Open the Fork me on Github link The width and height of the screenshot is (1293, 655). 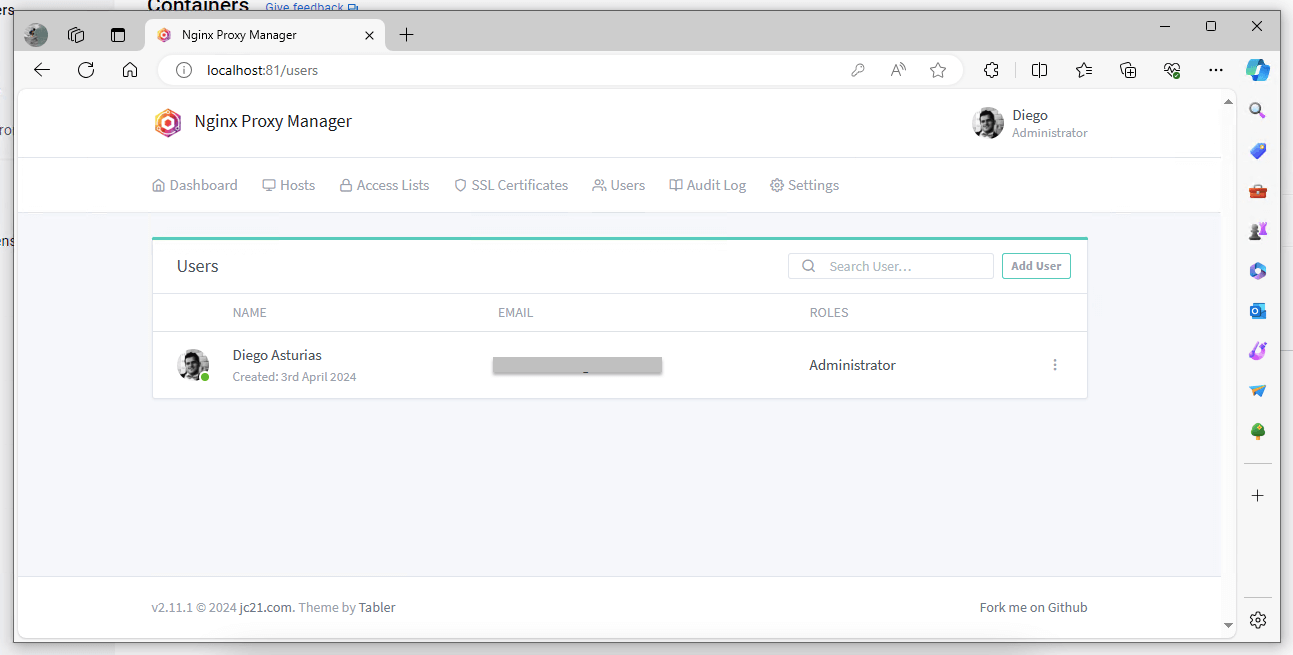(x=1033, y=607)
